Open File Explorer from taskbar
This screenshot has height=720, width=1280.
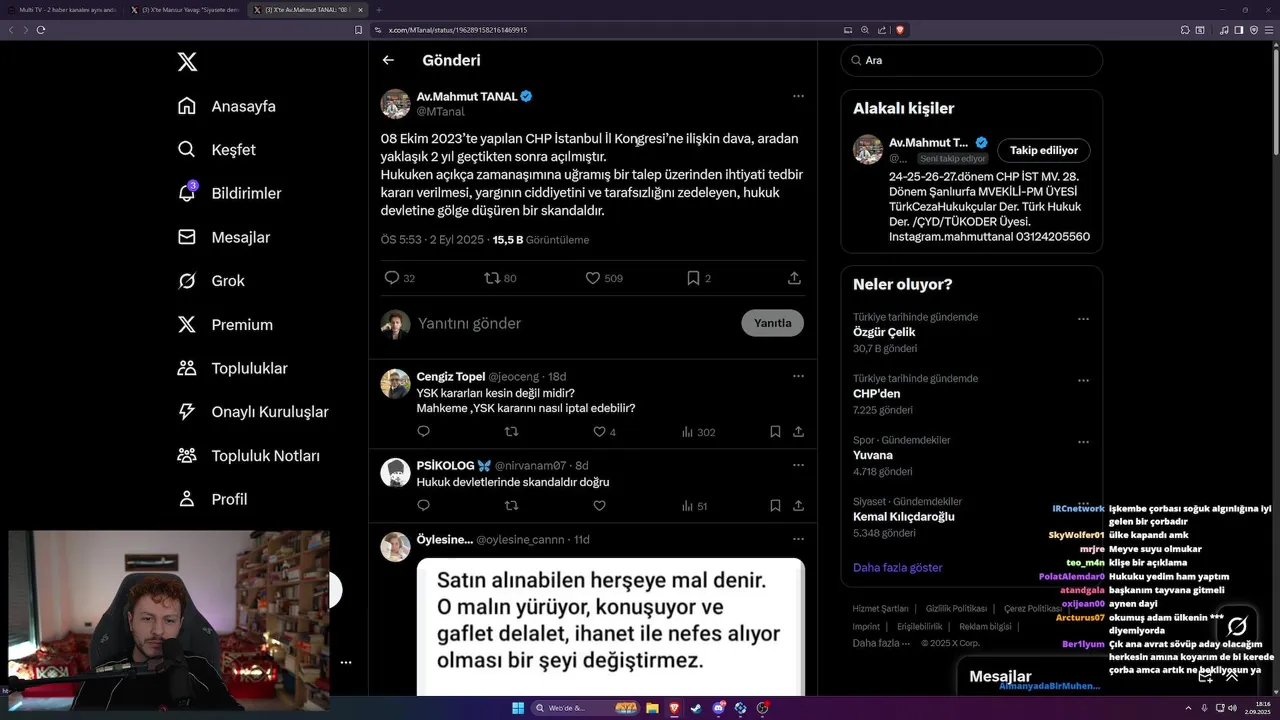pos(652,708)
